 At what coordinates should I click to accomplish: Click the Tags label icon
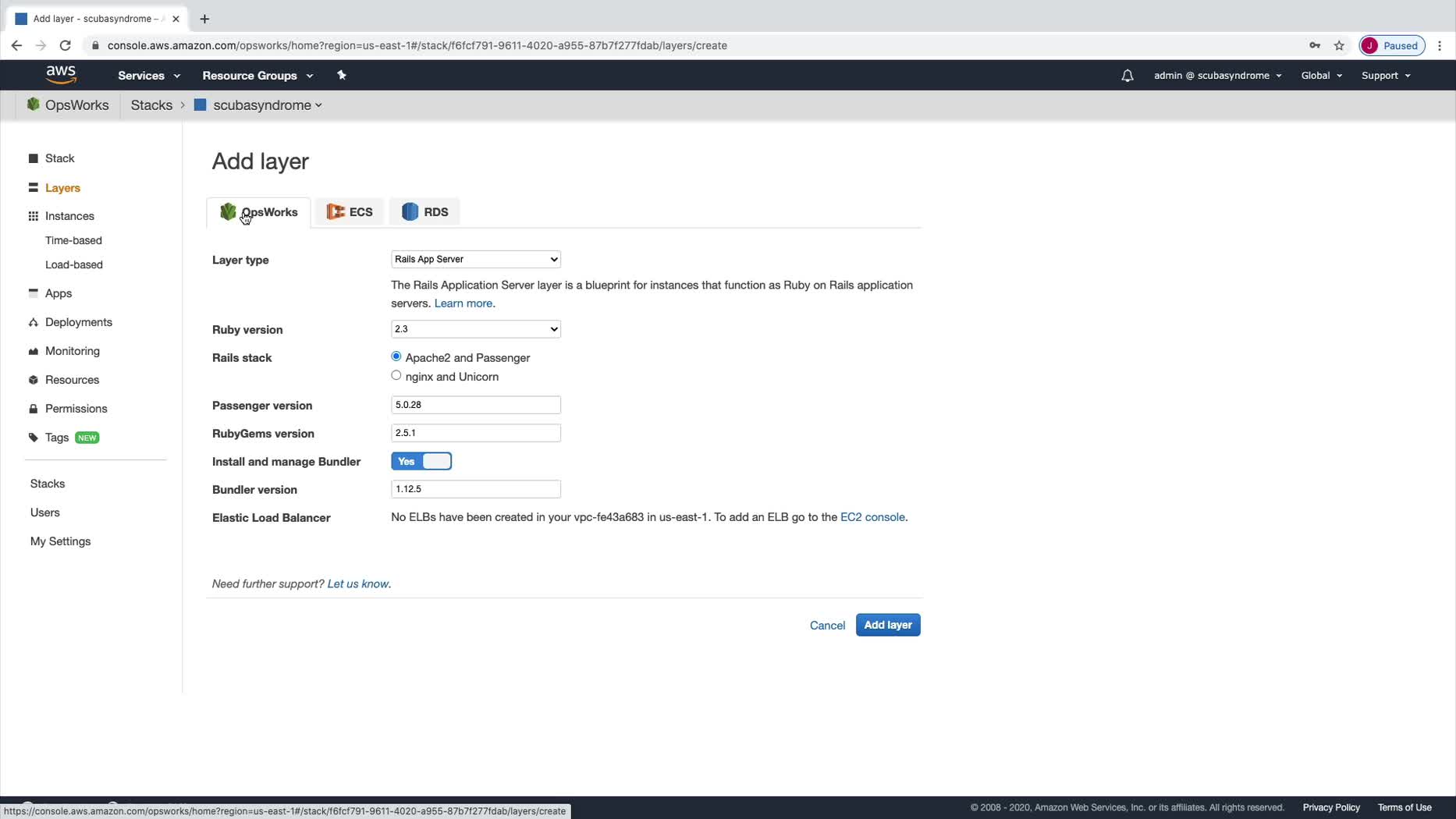34,438
